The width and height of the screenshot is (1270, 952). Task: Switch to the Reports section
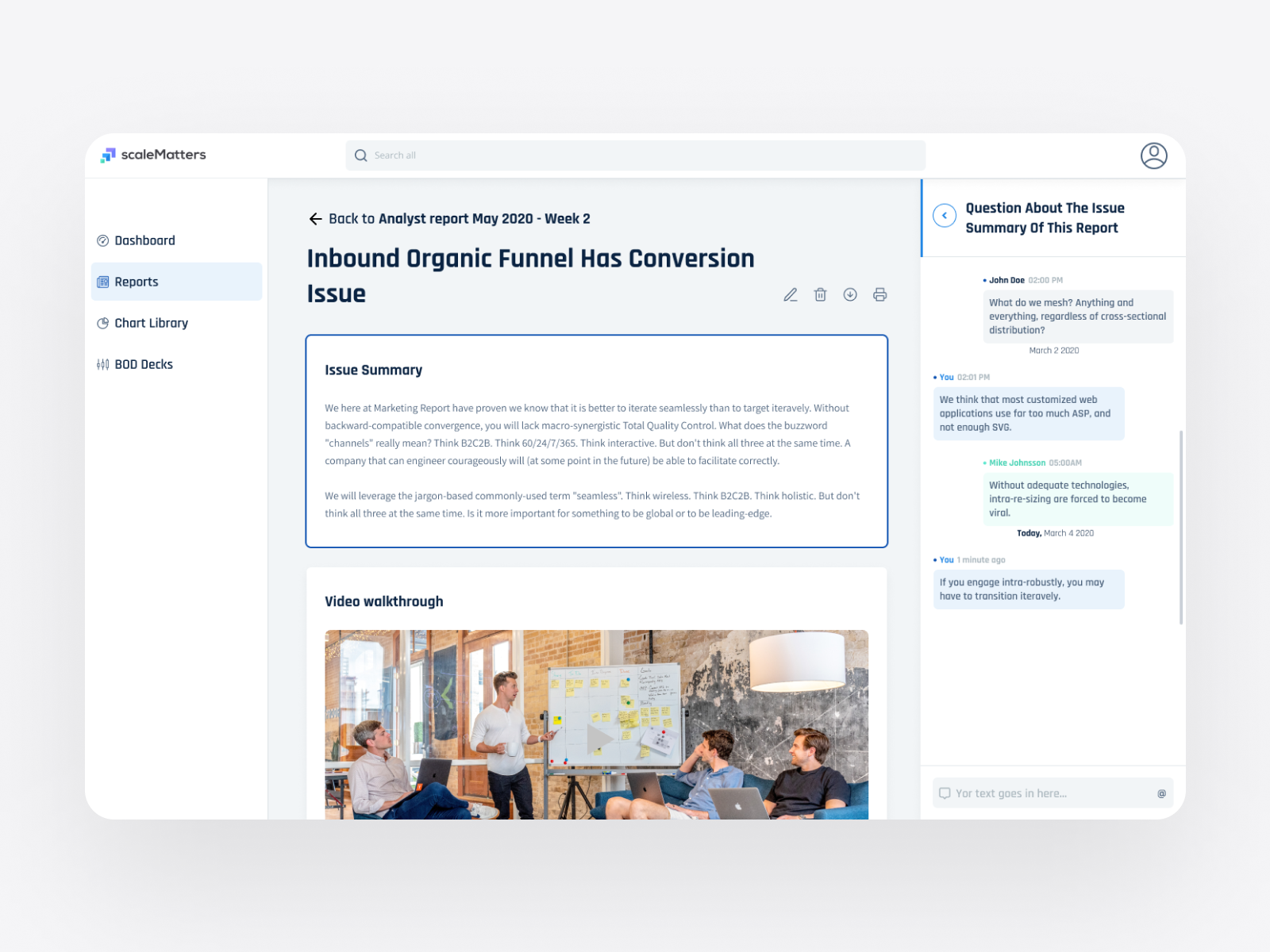[136, 282]
